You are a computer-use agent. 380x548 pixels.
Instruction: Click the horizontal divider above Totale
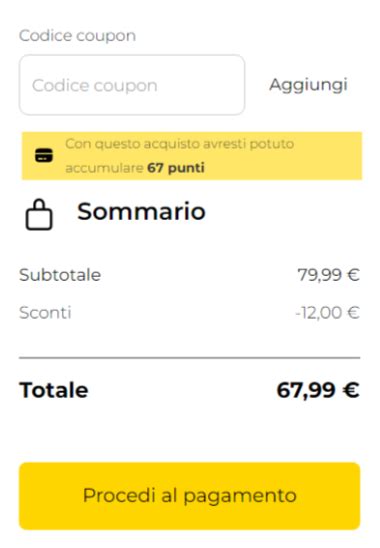coord(189,358)
